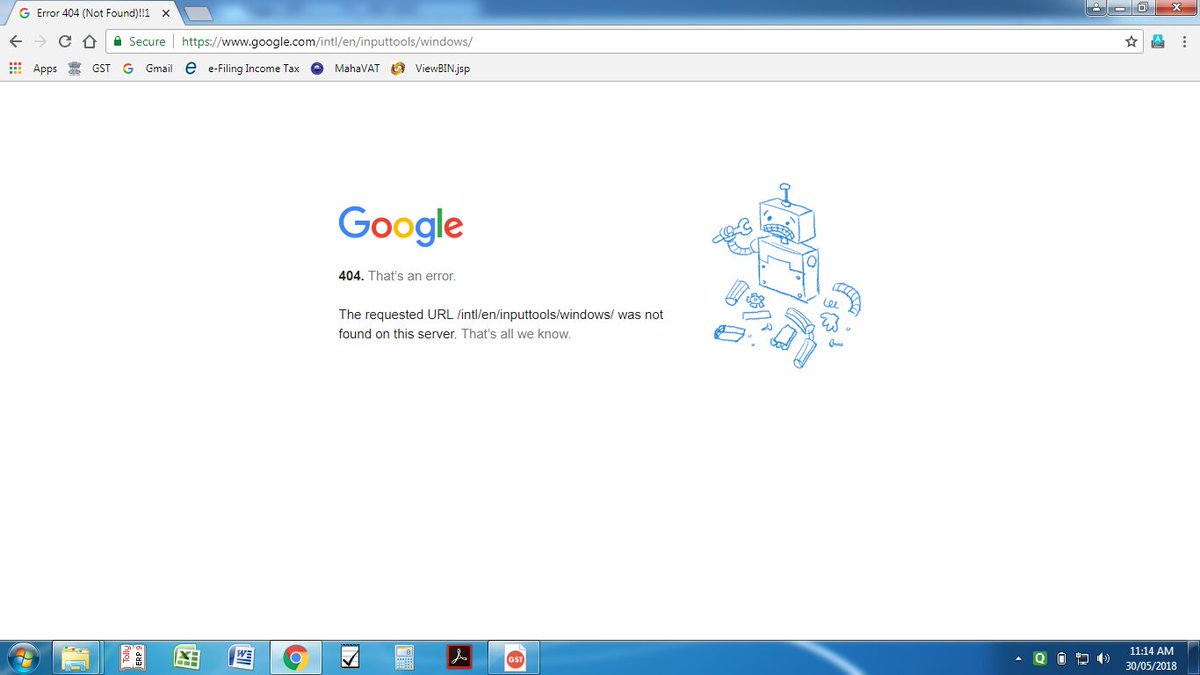Click the 'That's all we know.' text
Viewport: 1200px width, 675px height.
click(x=516, y=334)
